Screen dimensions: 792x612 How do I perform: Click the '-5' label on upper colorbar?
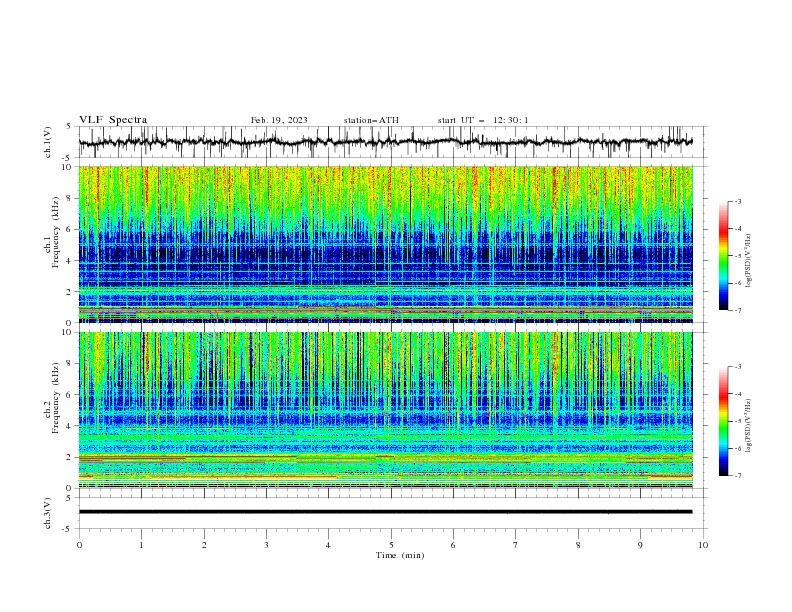(x=738, y=256)
